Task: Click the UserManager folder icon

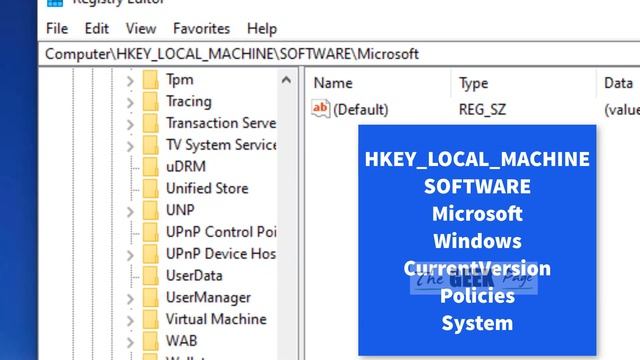Action: 151,298
